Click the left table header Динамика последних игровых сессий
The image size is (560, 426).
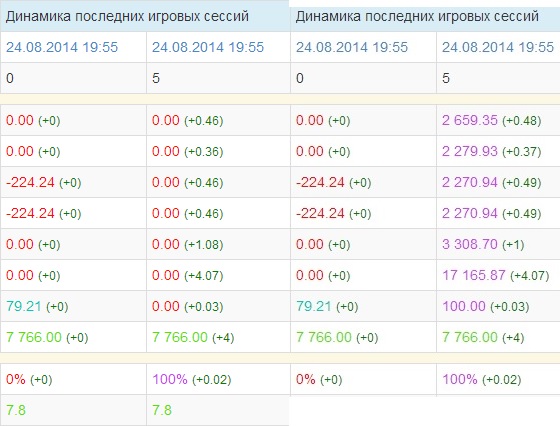pyautogui.click(x=127, y=16)
